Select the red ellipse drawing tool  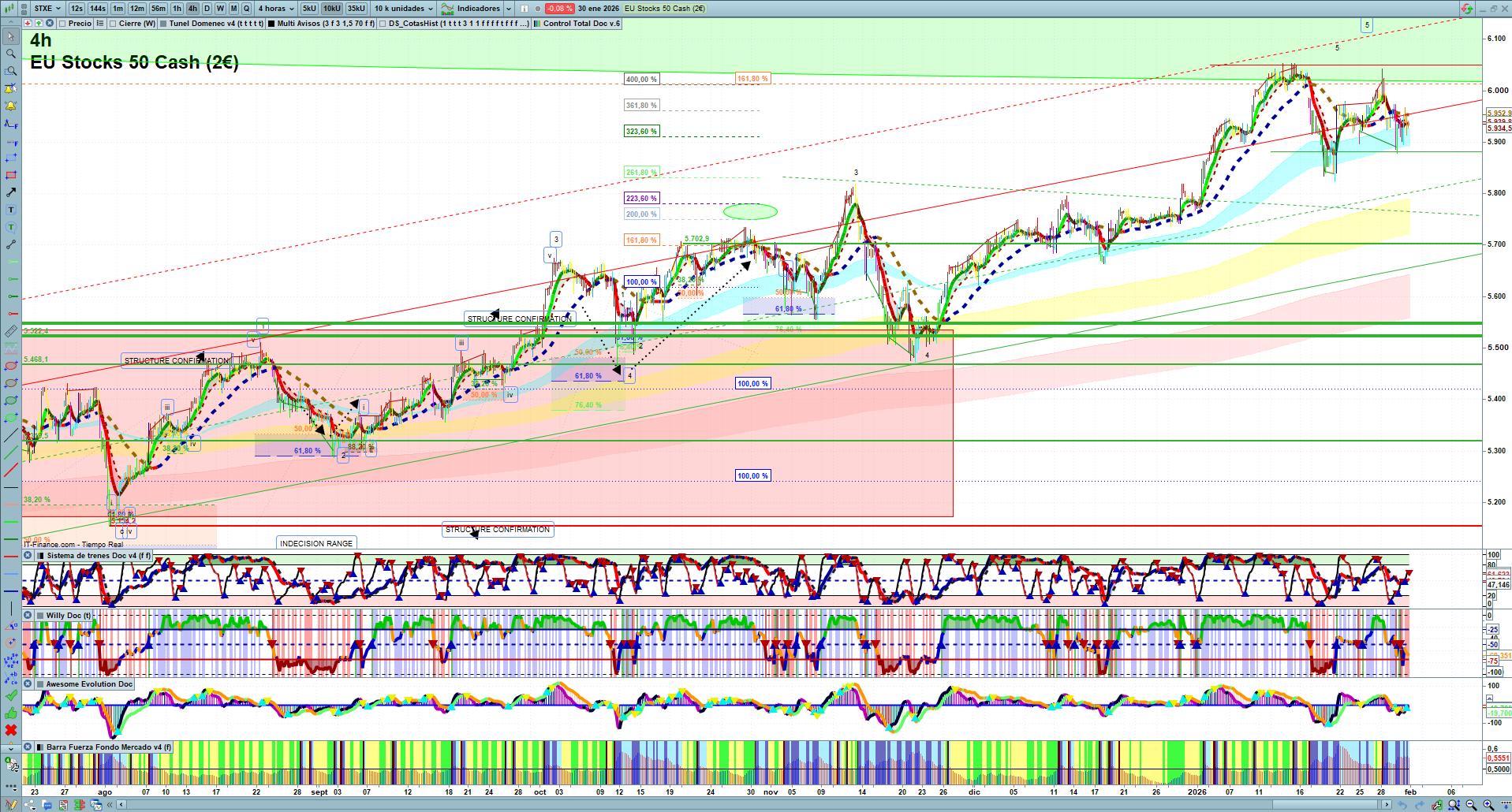[x=11, y=366]
